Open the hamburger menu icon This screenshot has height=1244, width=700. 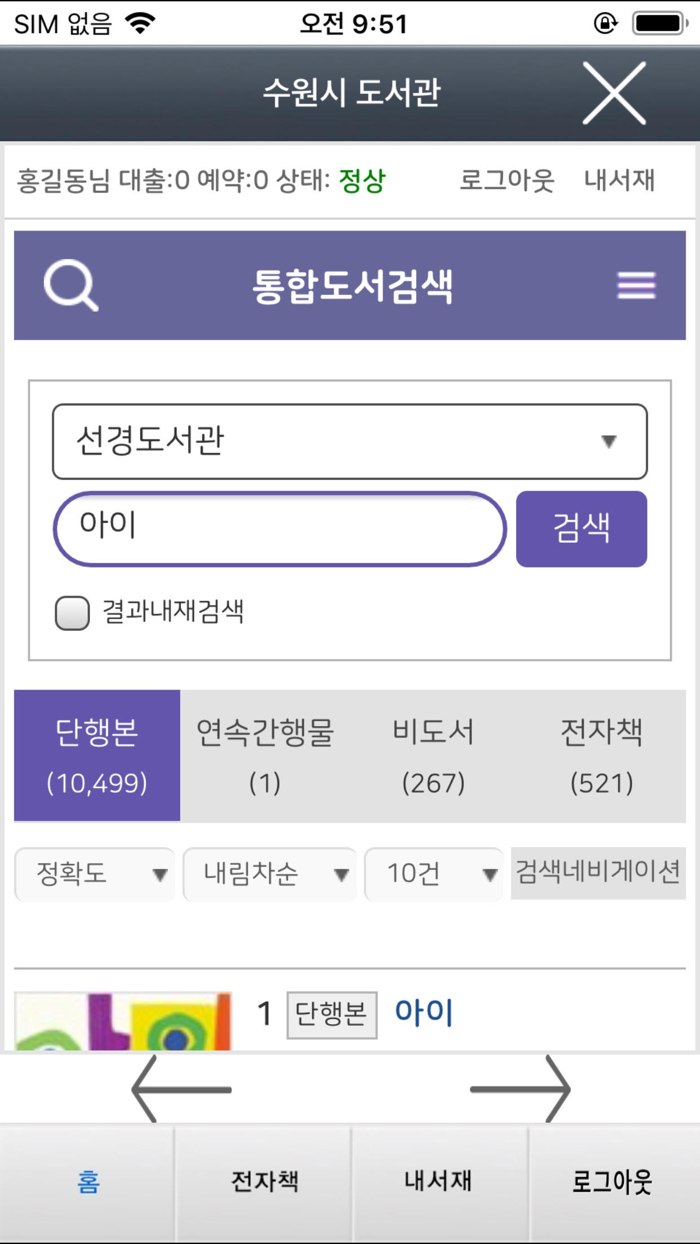point(635,285)
